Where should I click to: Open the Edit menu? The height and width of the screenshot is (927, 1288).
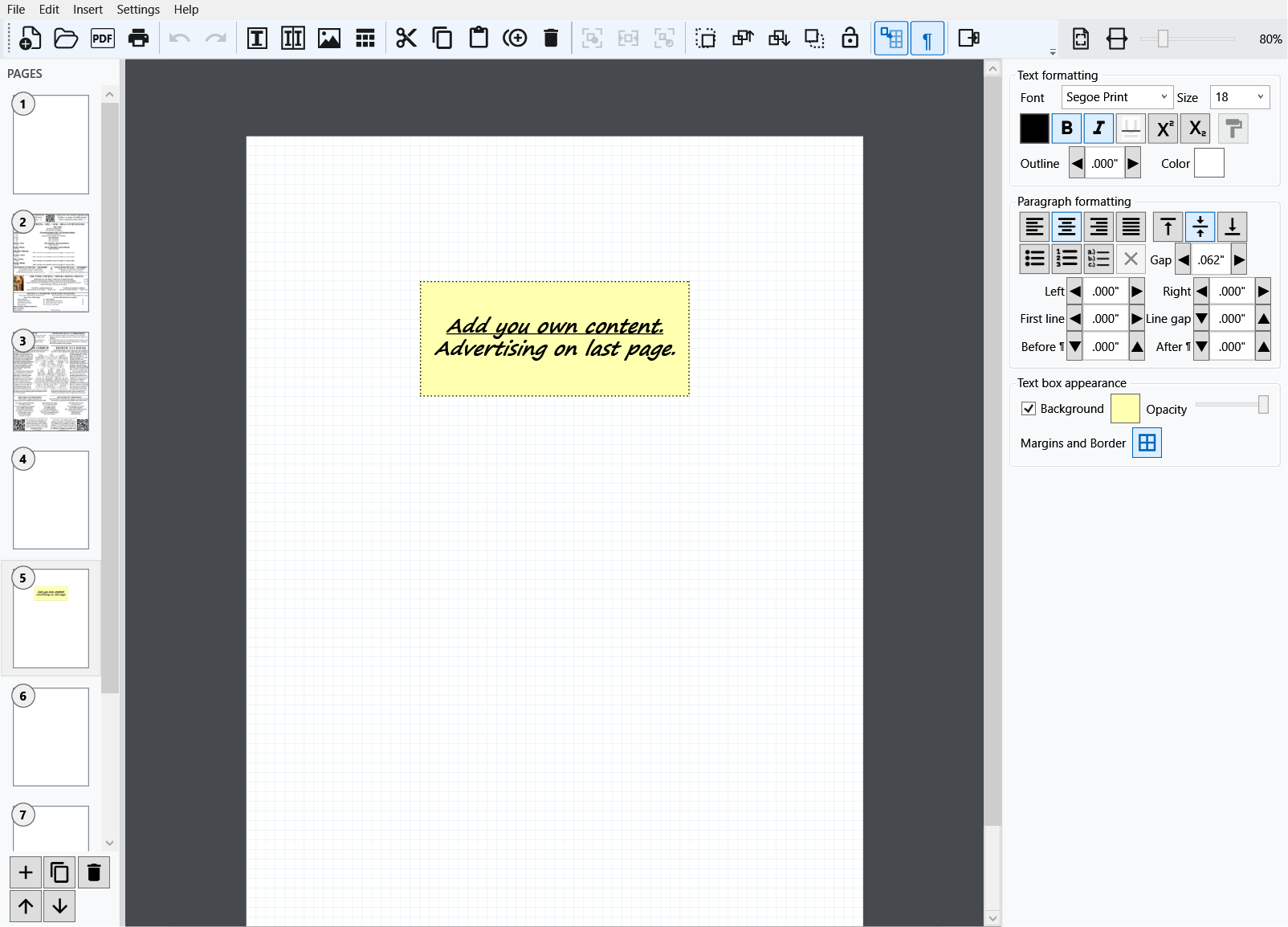click(x=49, y=10)
